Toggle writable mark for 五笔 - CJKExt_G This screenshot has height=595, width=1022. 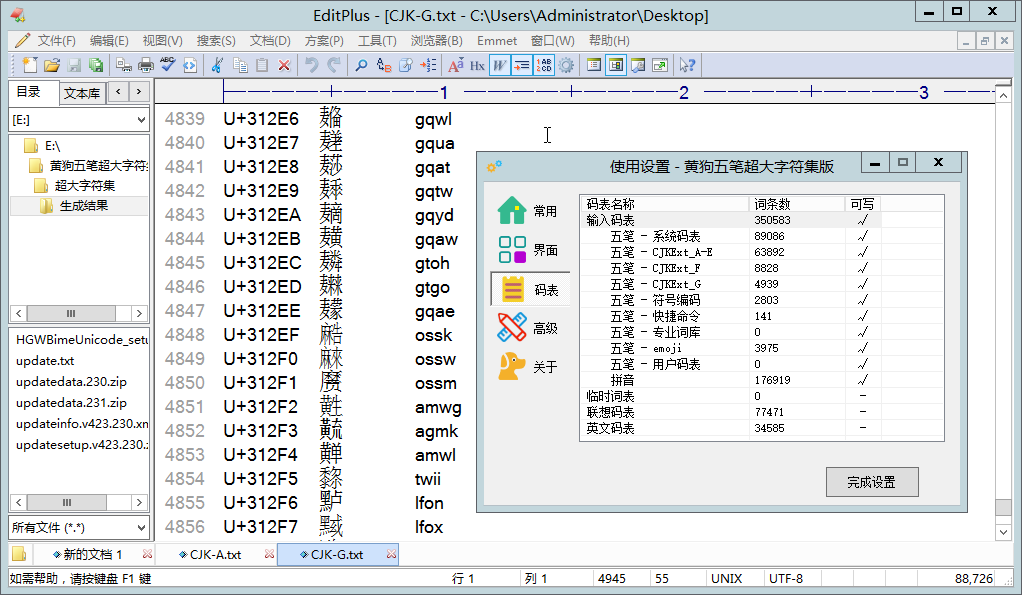tap(862, 284)
